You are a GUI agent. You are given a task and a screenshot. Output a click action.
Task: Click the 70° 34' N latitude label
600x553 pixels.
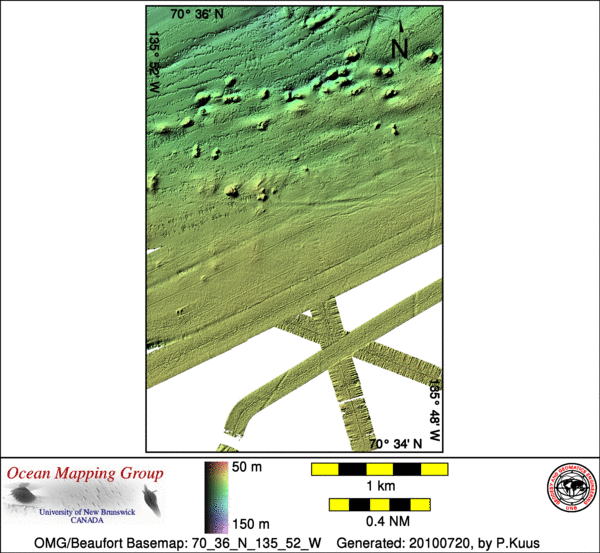click(x=396, y=443)
